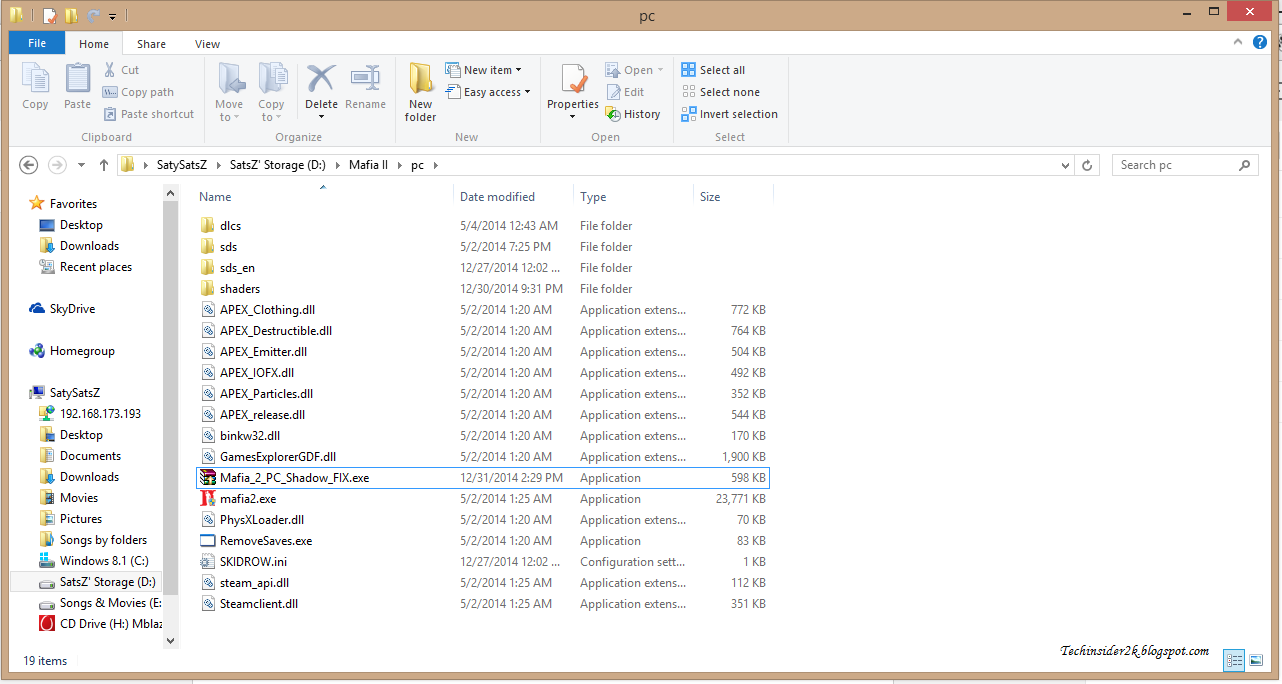
Task: Click navigation pane scroll down arrow
Action: pyautogui.click(x=170, y=640)
